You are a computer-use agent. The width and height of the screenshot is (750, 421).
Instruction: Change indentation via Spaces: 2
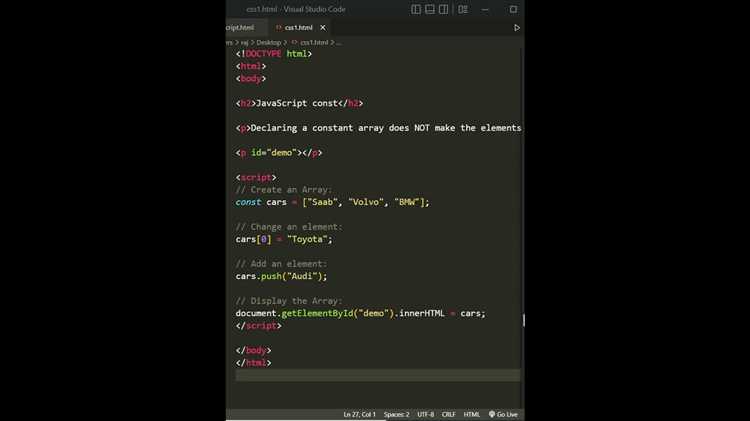point(397,414)
